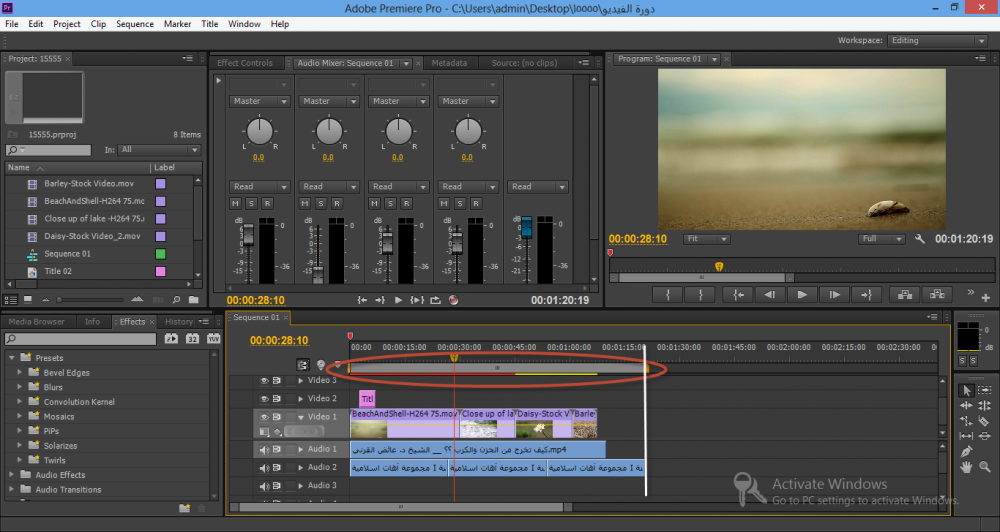Toggle Mute on first mixer channel
Image resolution: width=1000 pixels, height=532 pixels.
(x=235, y=204)
